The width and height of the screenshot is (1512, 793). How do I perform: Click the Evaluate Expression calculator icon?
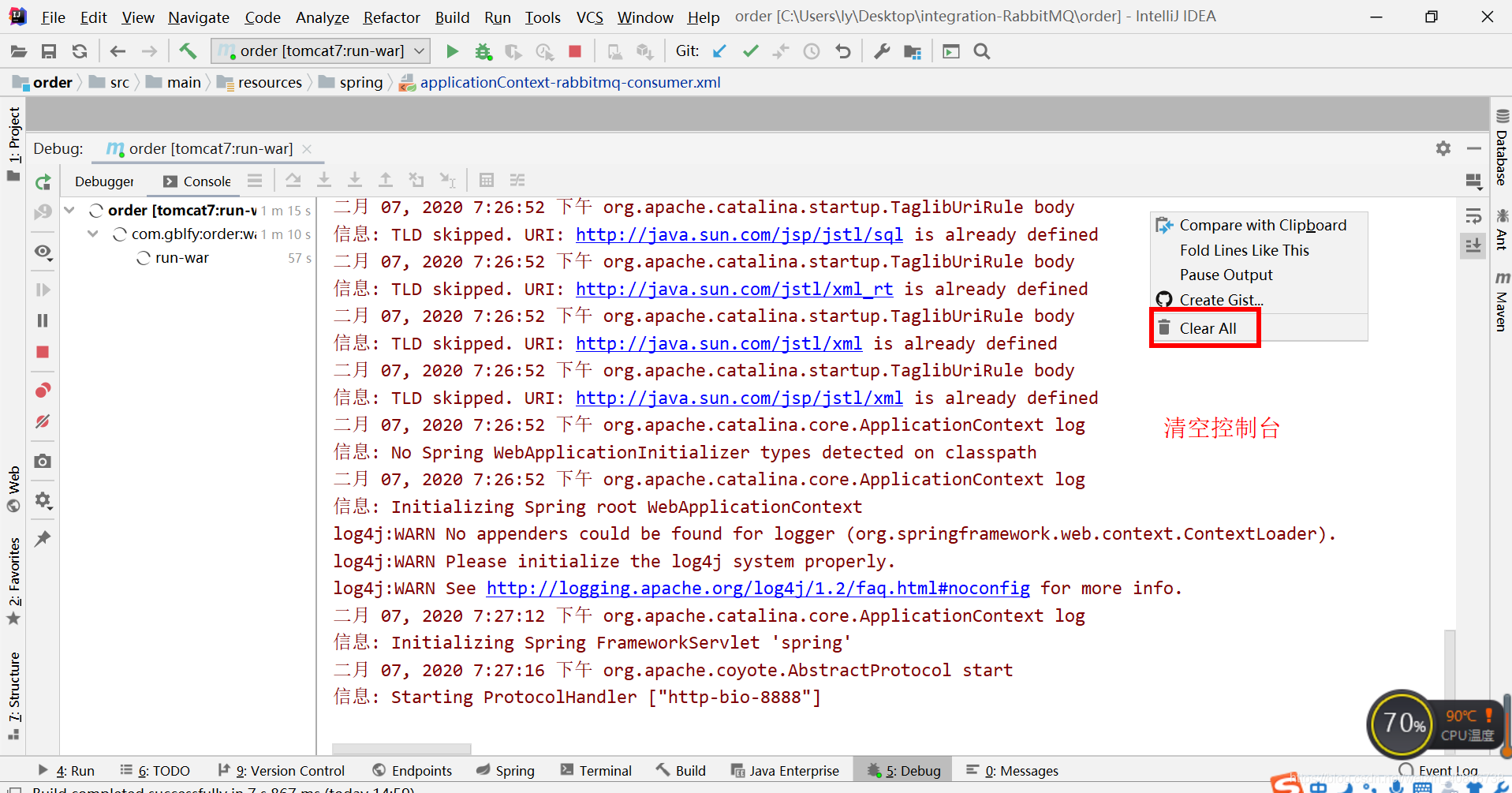click(x=487, y=180)
